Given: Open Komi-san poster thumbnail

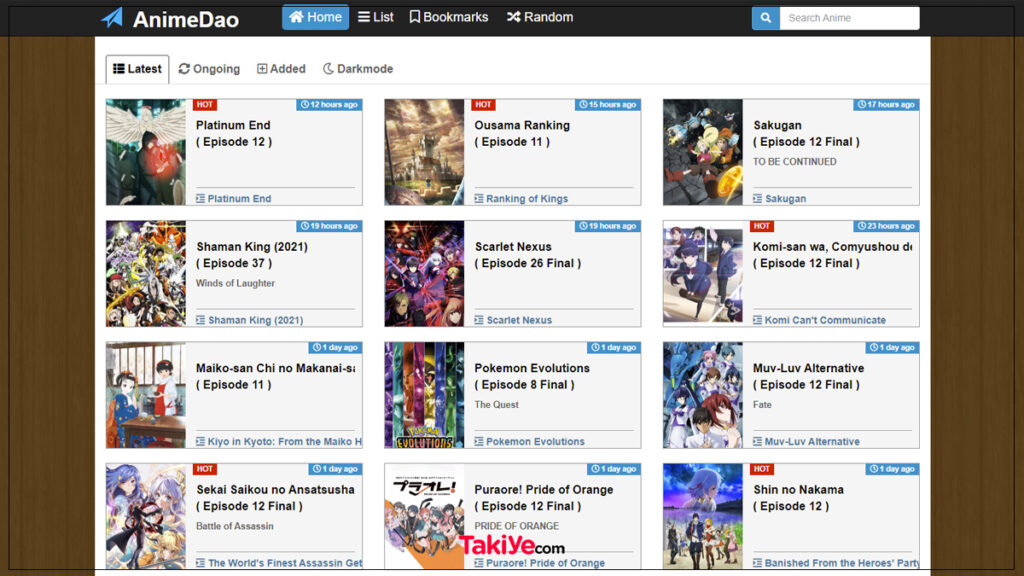Looking at the screenshot, I should 703,274.
